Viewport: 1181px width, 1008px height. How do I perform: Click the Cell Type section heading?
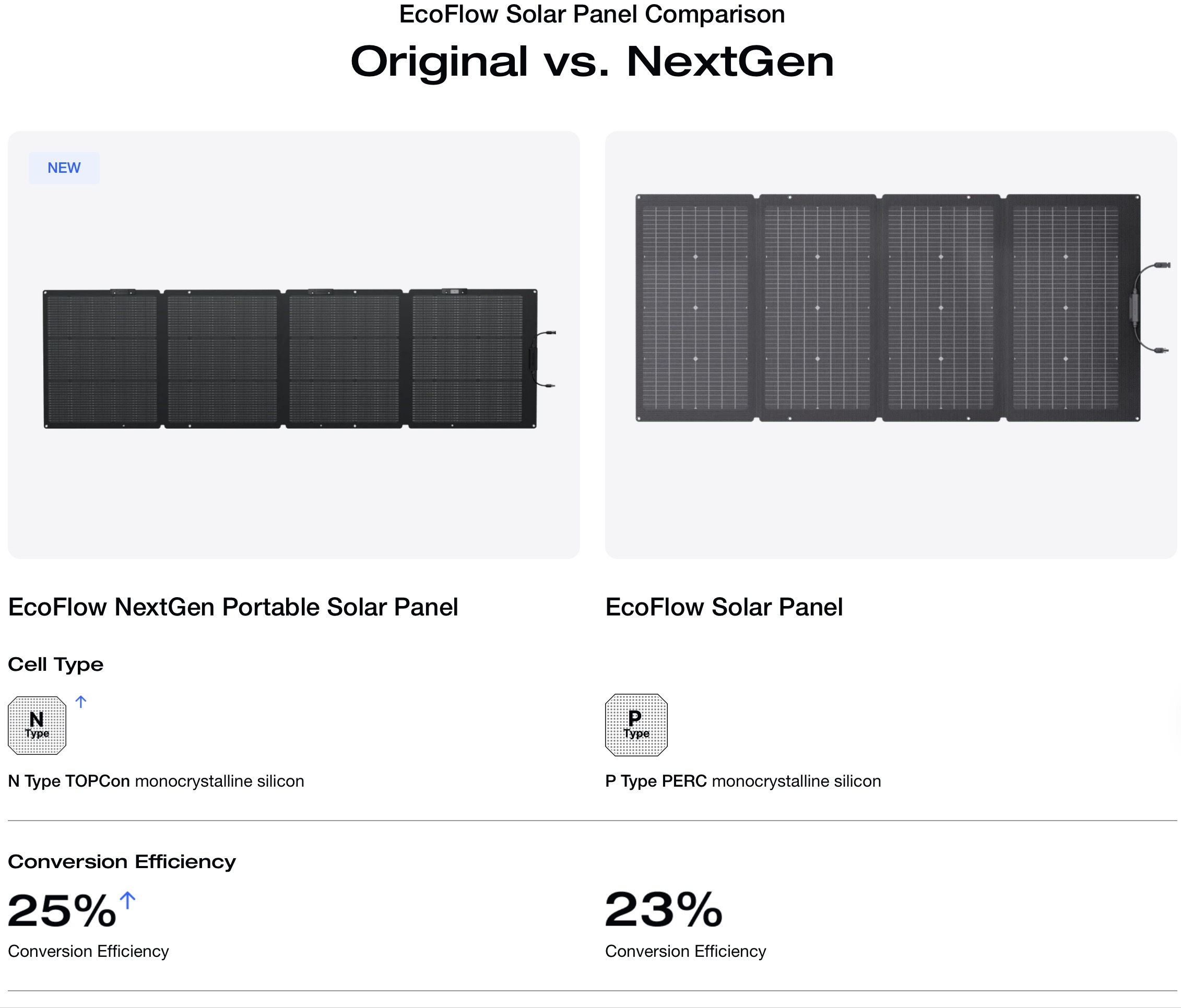[x=56, y=665]
